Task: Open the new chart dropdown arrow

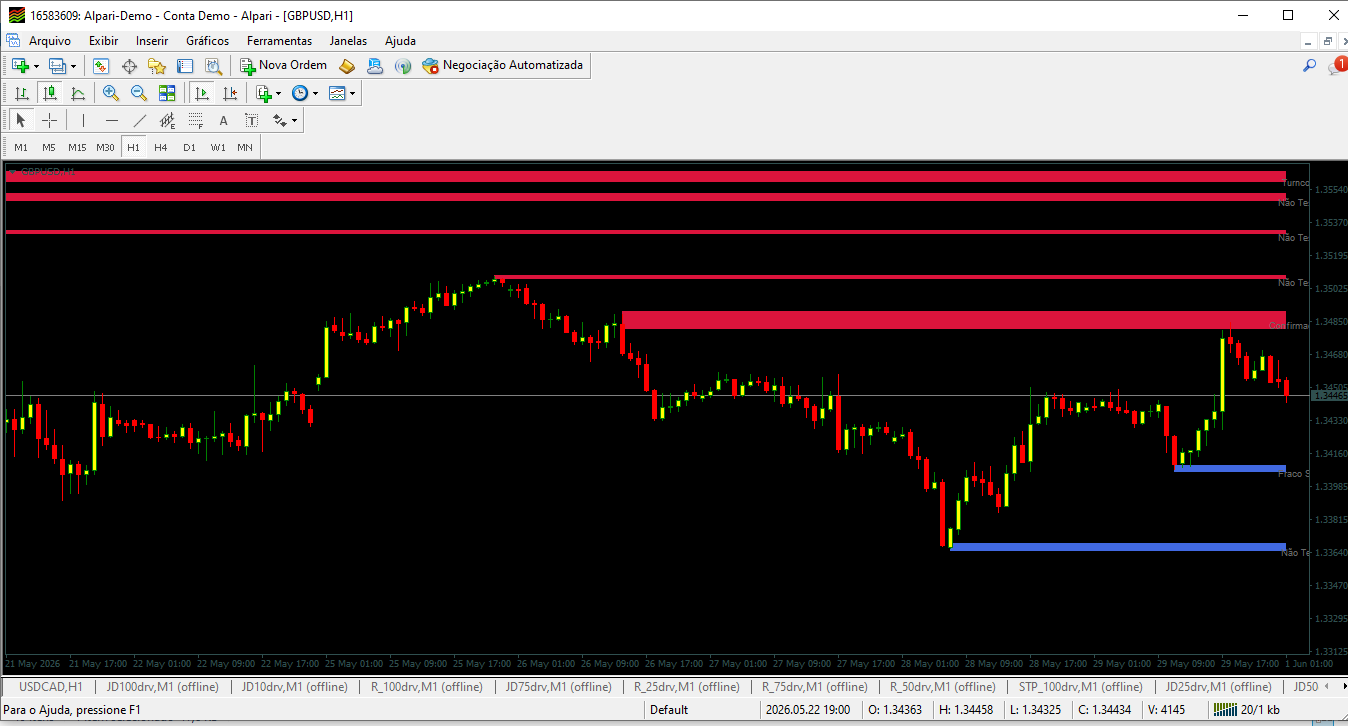Action: (37, 66)
